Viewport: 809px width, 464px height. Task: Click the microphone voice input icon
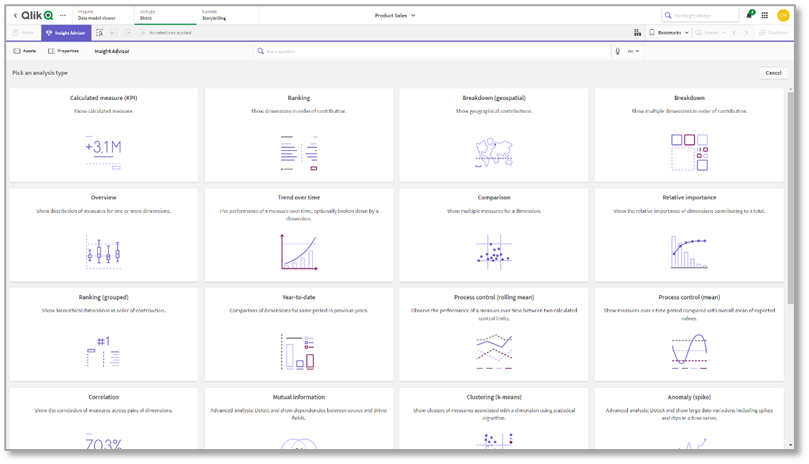pyautogui.click(x=618, y=51)
